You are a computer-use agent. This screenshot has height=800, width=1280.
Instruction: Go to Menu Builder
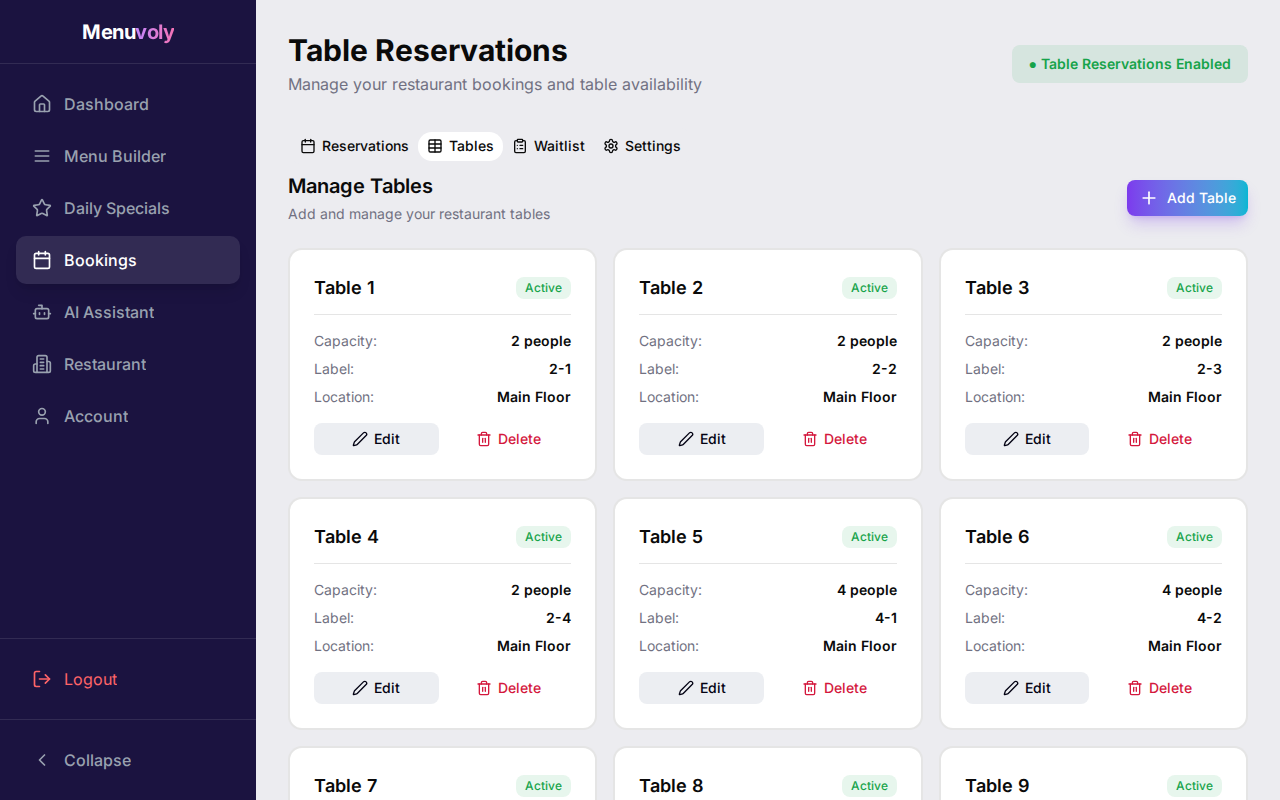pos(128,156)
